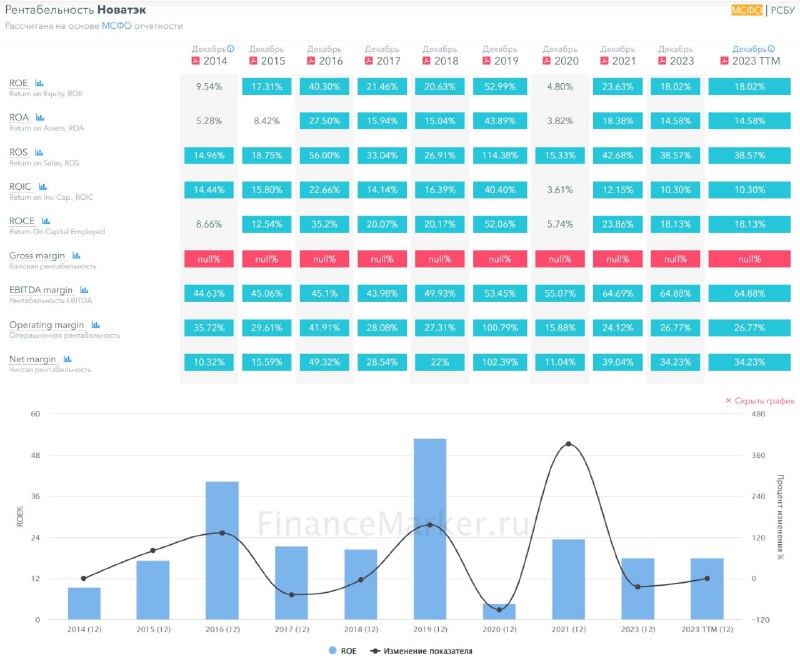
Task: Click the PDF icon next to 2021
Action: 604,61
